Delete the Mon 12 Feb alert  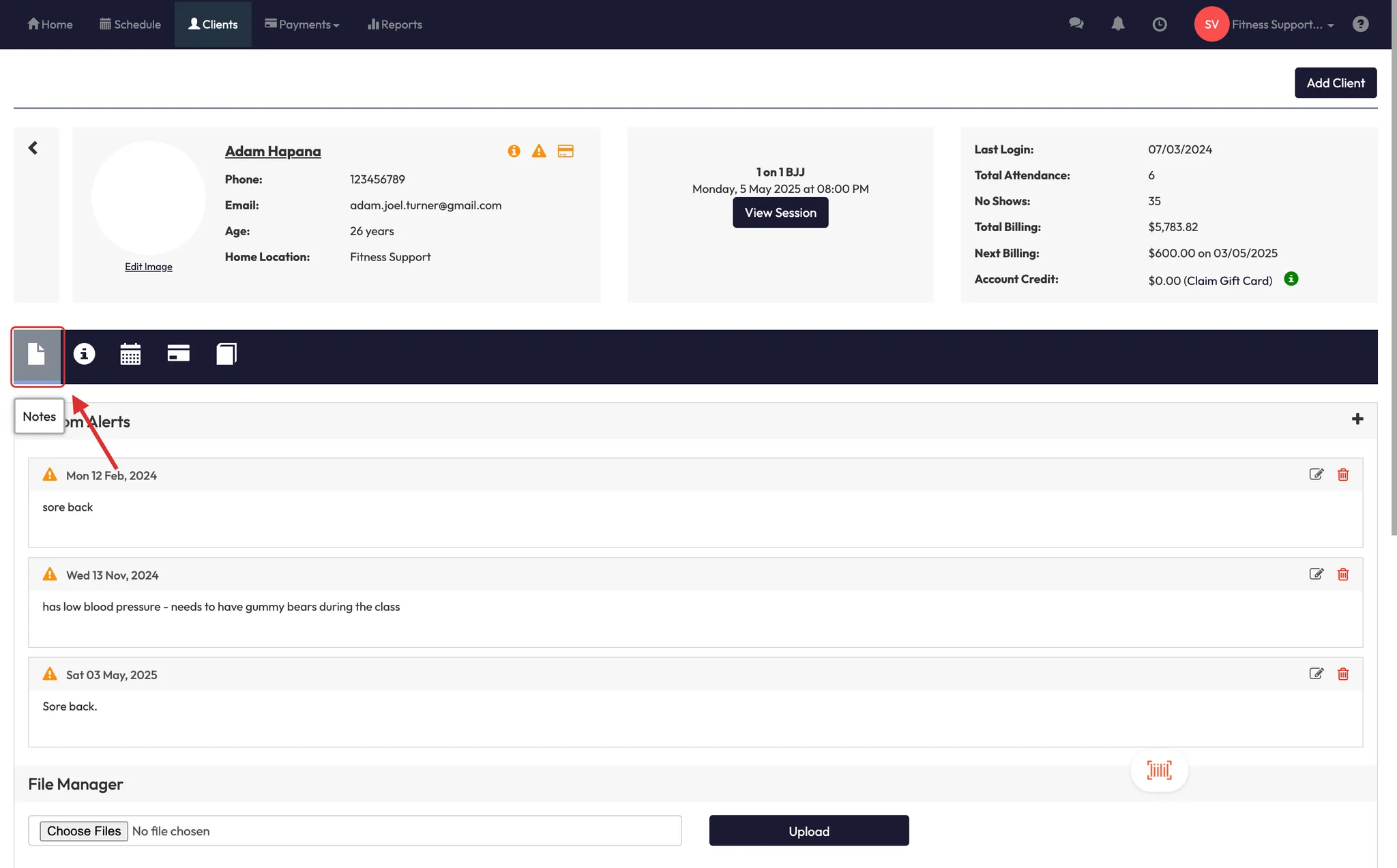1342,475
